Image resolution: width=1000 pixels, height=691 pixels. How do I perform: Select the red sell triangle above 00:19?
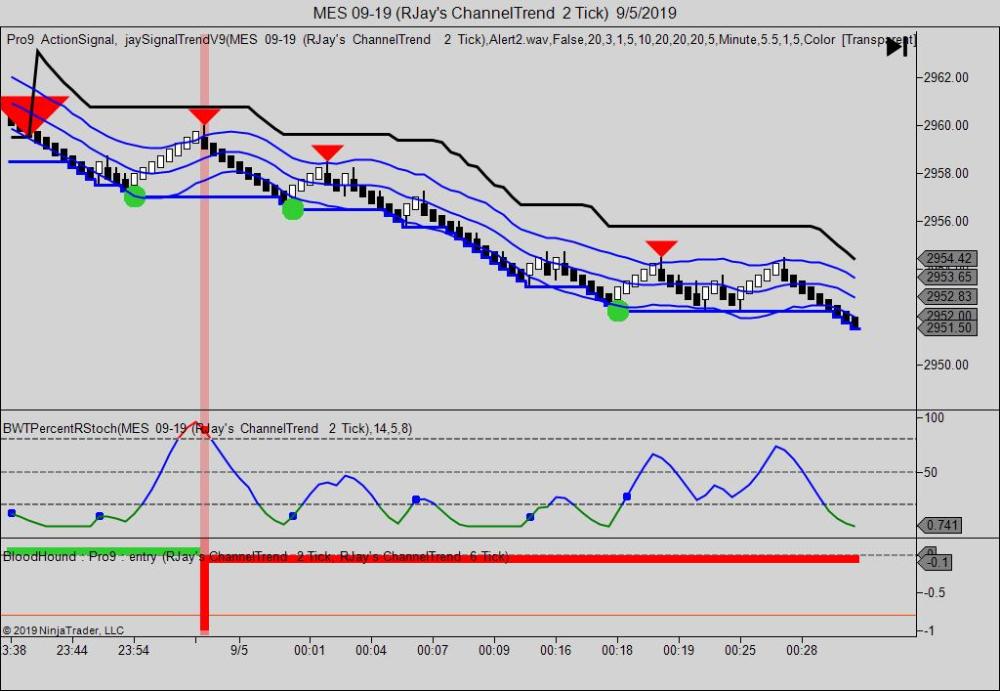coord(661,247)
